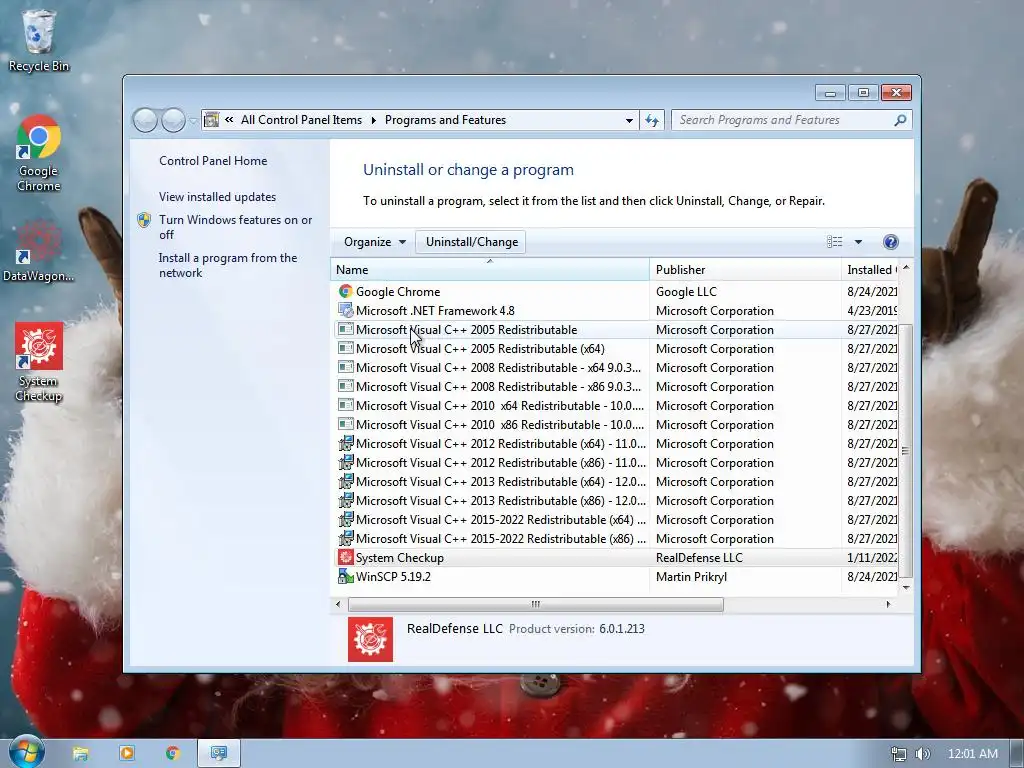Open the DataWagon desktop shortcut
1024x768 pixels.
(x=38, y=251)
